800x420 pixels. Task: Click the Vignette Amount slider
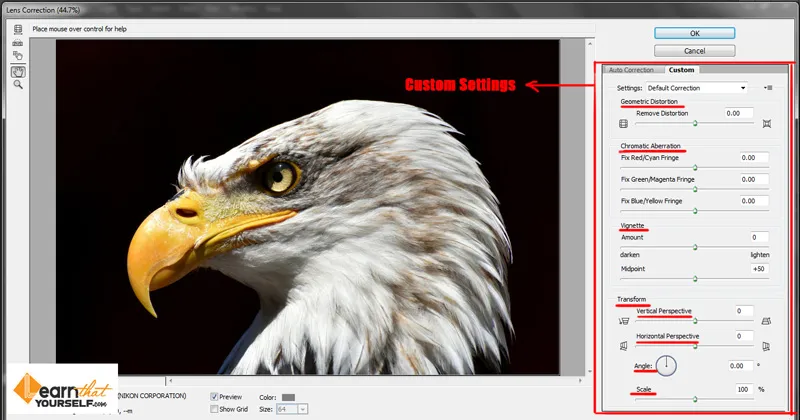694,247
